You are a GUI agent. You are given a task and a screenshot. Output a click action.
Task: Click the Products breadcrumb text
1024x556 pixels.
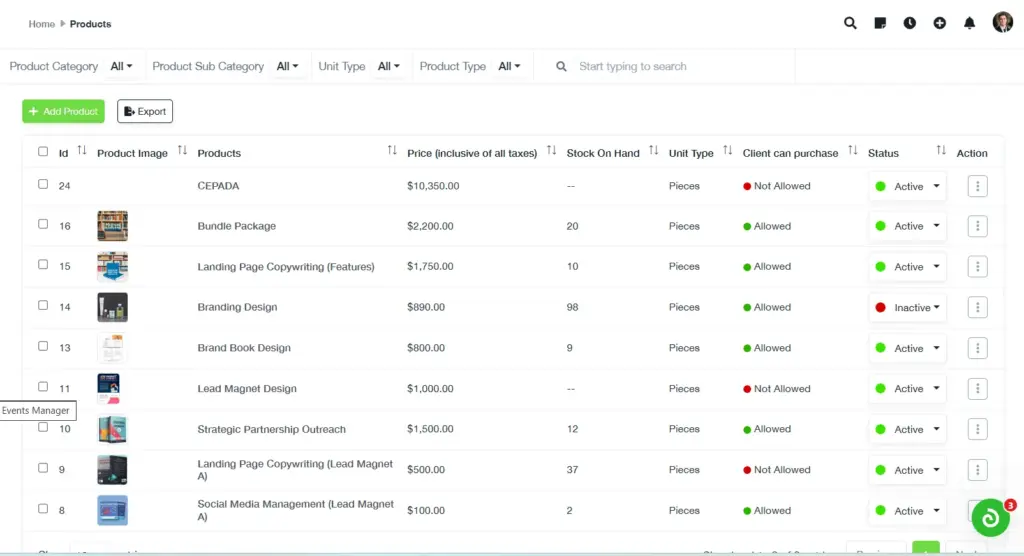pyautogui.click(x=90, y=24)
